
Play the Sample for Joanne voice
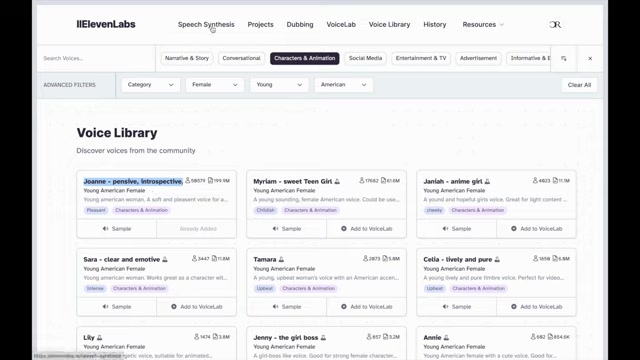tap(117, 229)
